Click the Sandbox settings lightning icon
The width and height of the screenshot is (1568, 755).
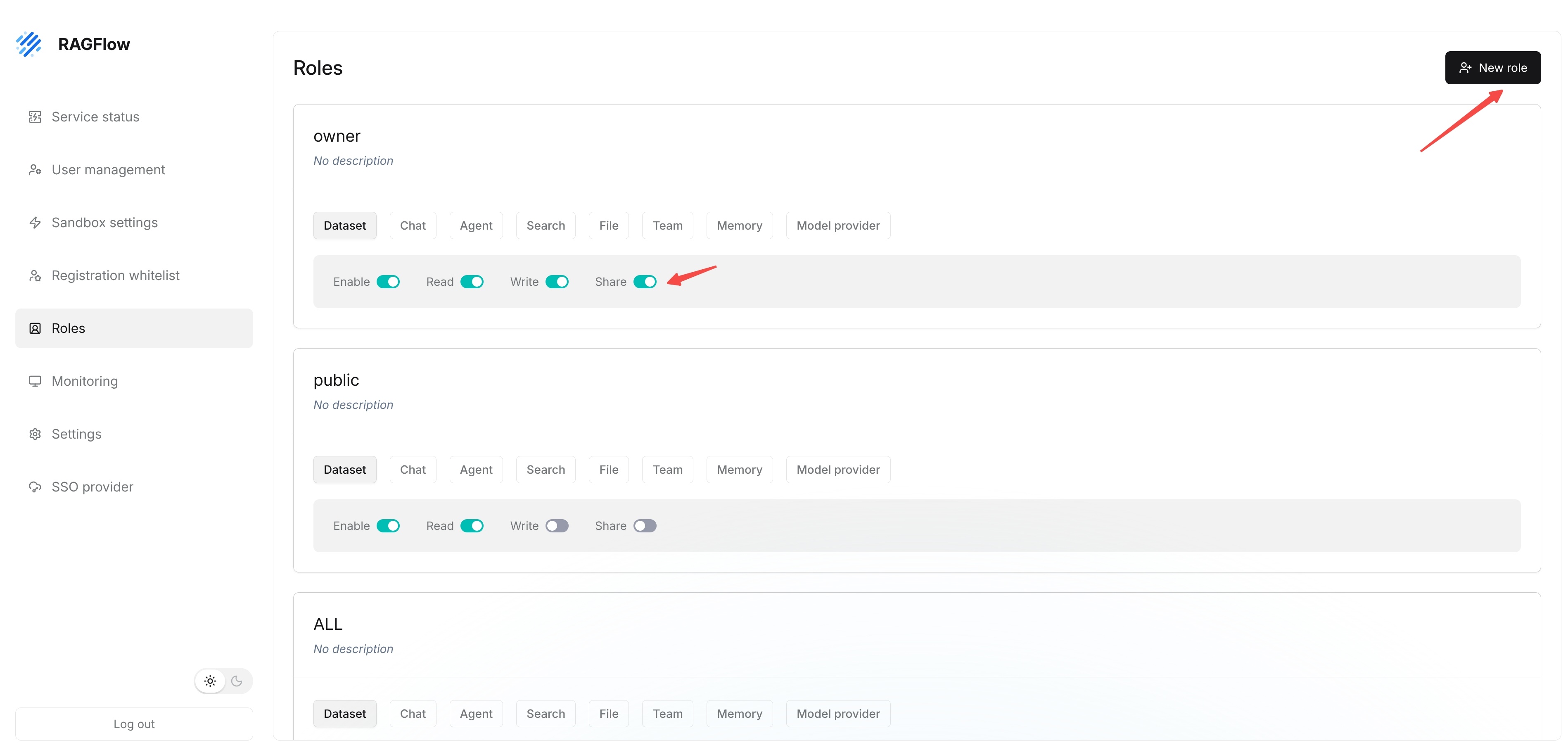pyautogui.click(x=35, y=223)
